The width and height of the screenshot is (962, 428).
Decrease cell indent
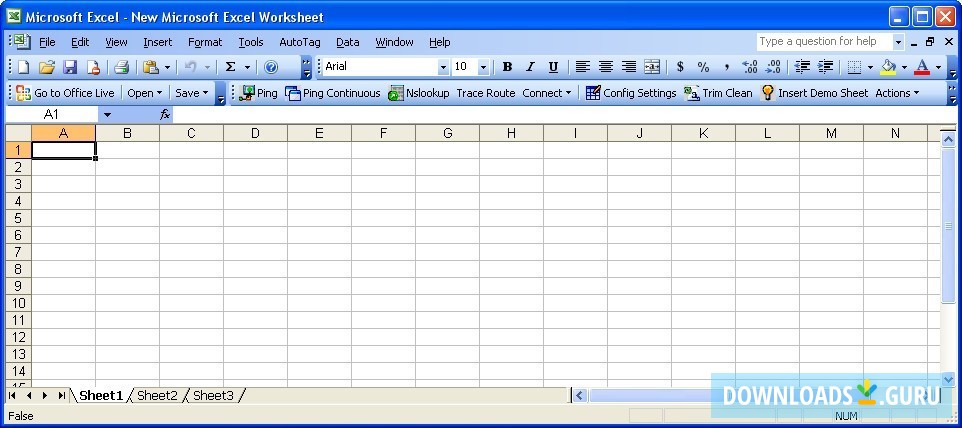[802, 67]
